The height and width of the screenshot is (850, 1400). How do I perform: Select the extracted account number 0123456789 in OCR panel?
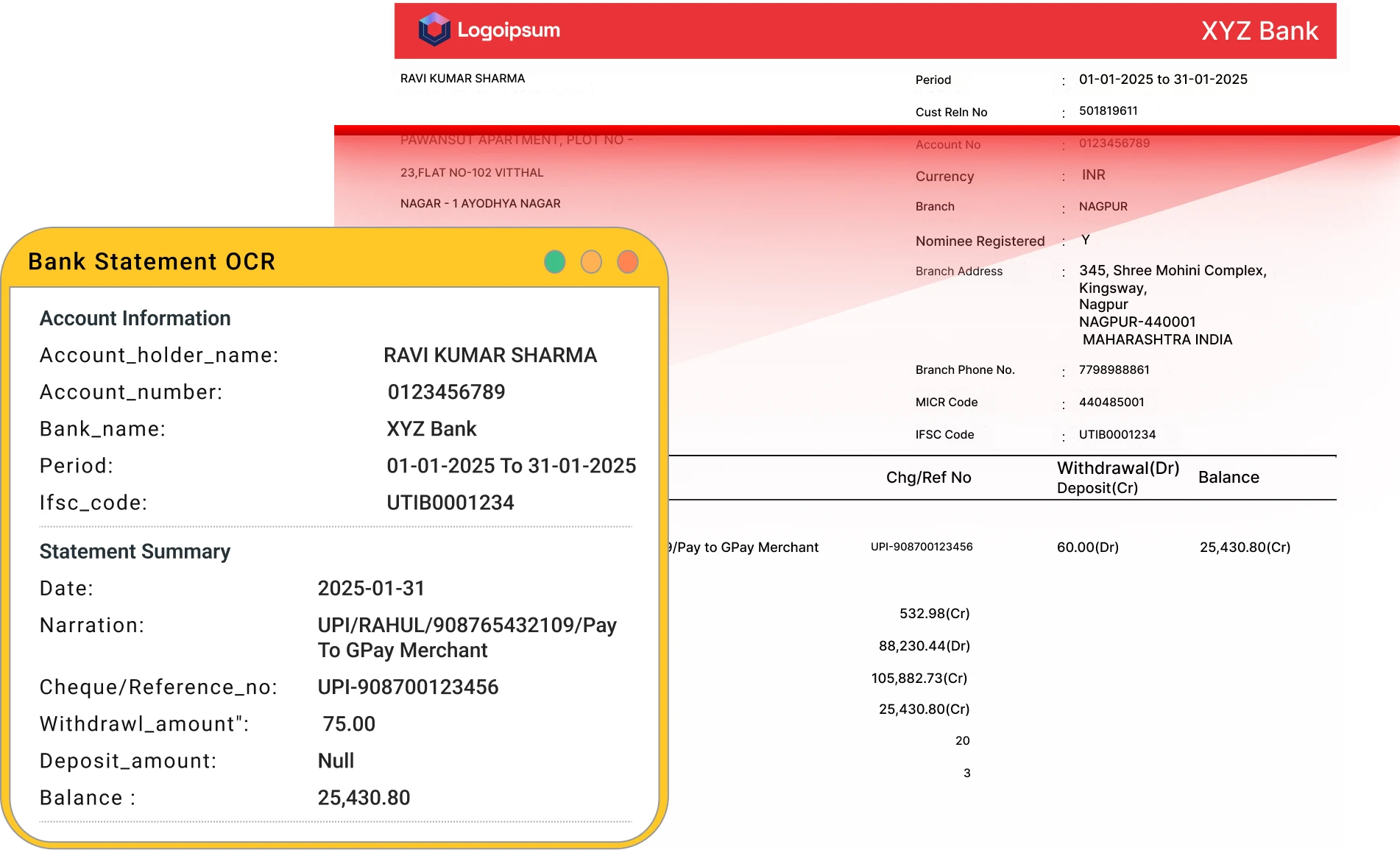[x=446, y=392]
